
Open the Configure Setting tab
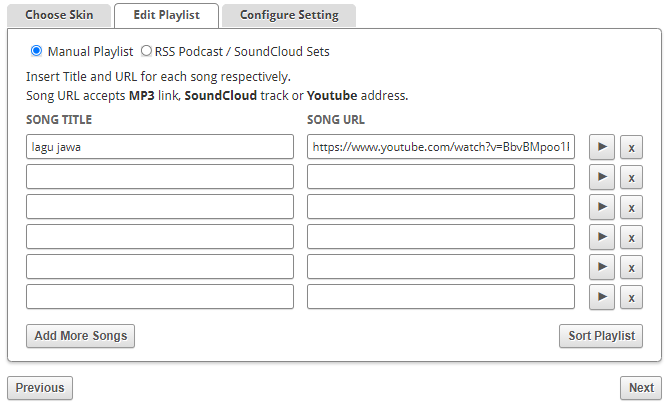[x=289, y=15]
